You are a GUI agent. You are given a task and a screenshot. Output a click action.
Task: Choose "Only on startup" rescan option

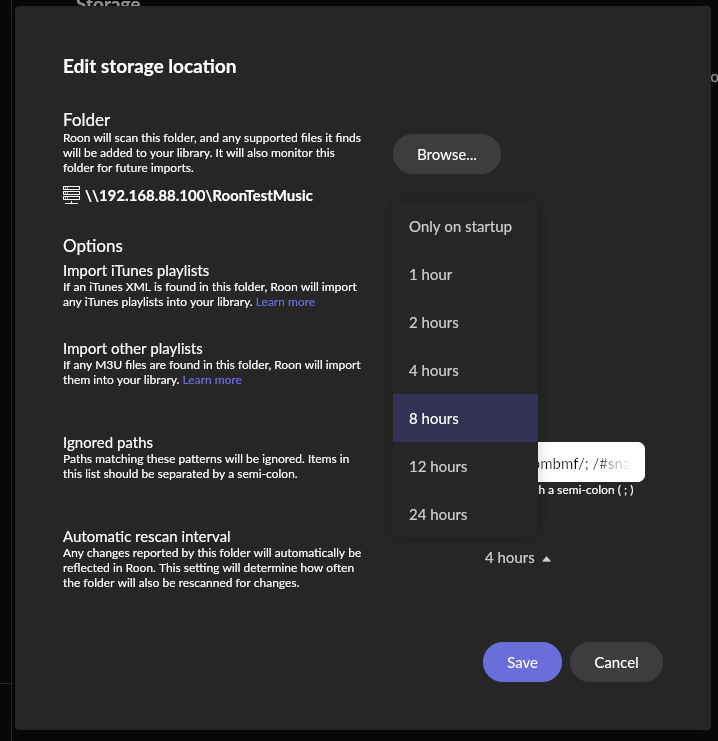click(x=460, y=227)
